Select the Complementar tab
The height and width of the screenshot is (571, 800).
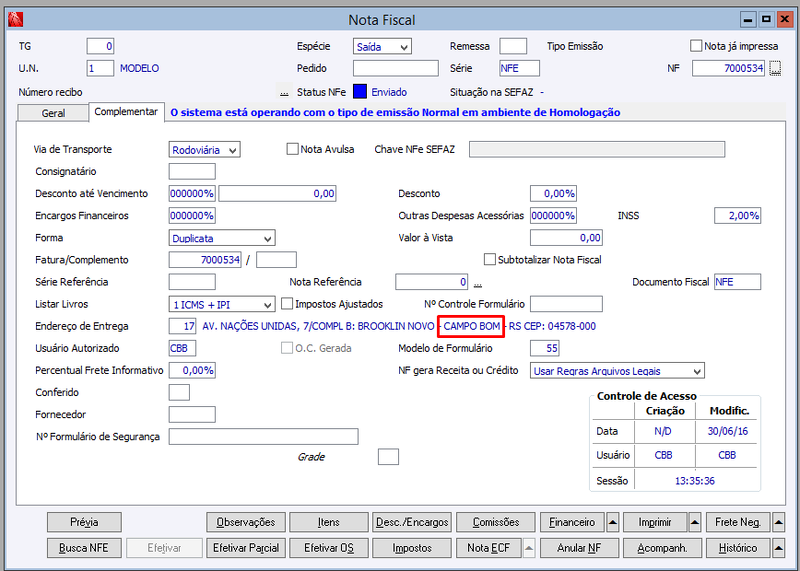pos(126,112)
